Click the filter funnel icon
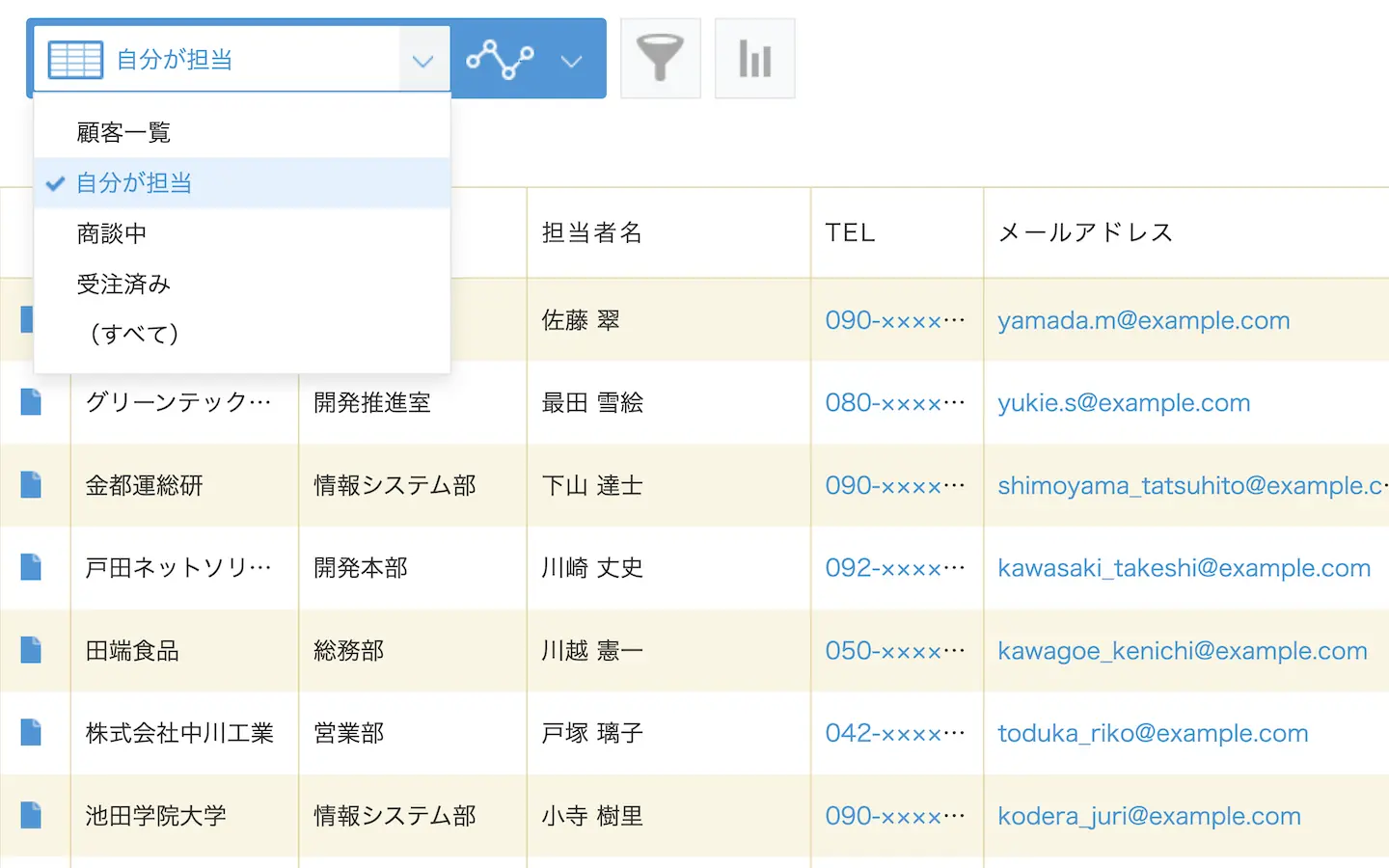Viewport: 1389px width, 868px height. pyautogui.click(x=660, y=59)
